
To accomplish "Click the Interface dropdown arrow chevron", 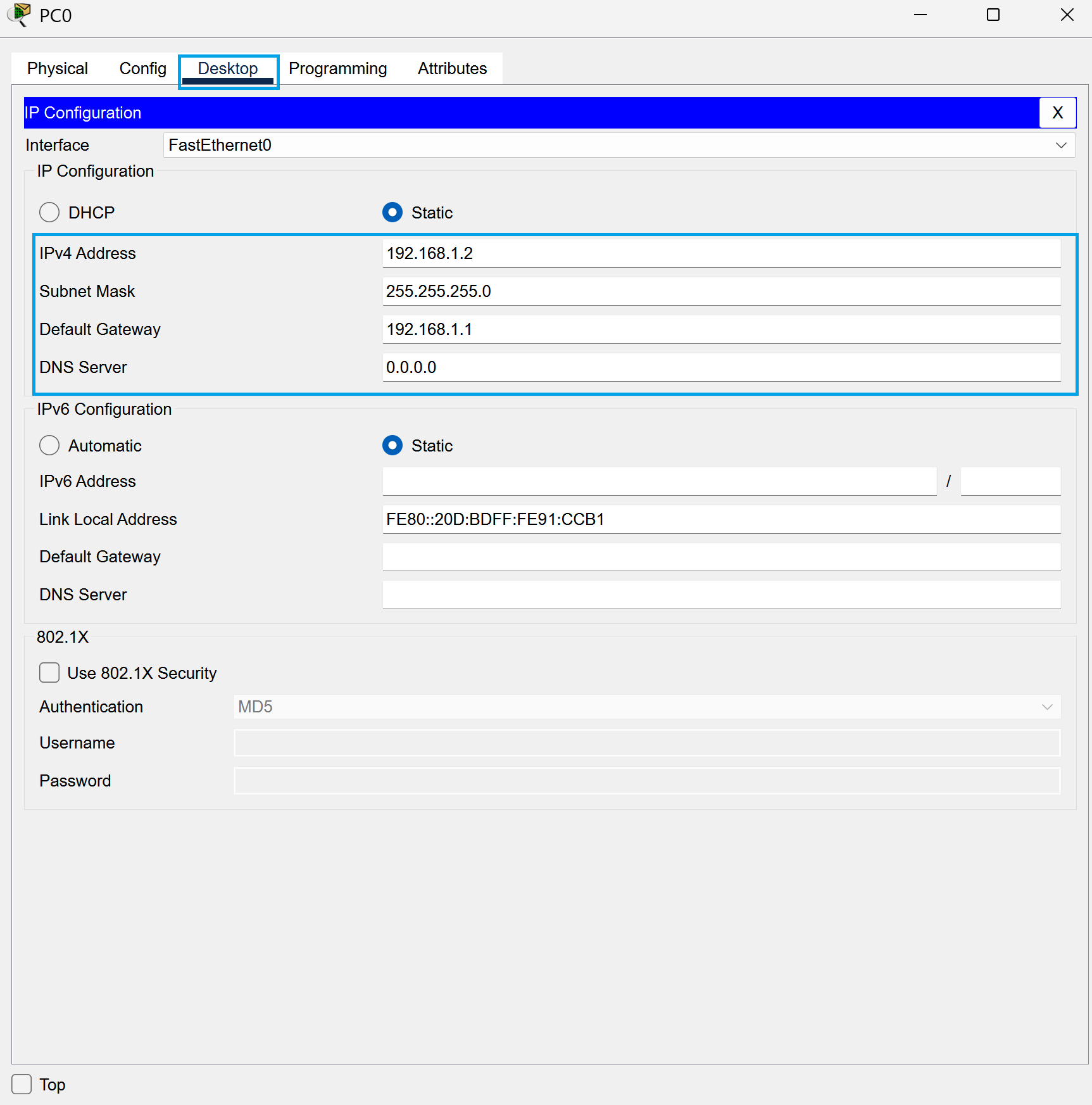I will click(x=1061, y=145).
